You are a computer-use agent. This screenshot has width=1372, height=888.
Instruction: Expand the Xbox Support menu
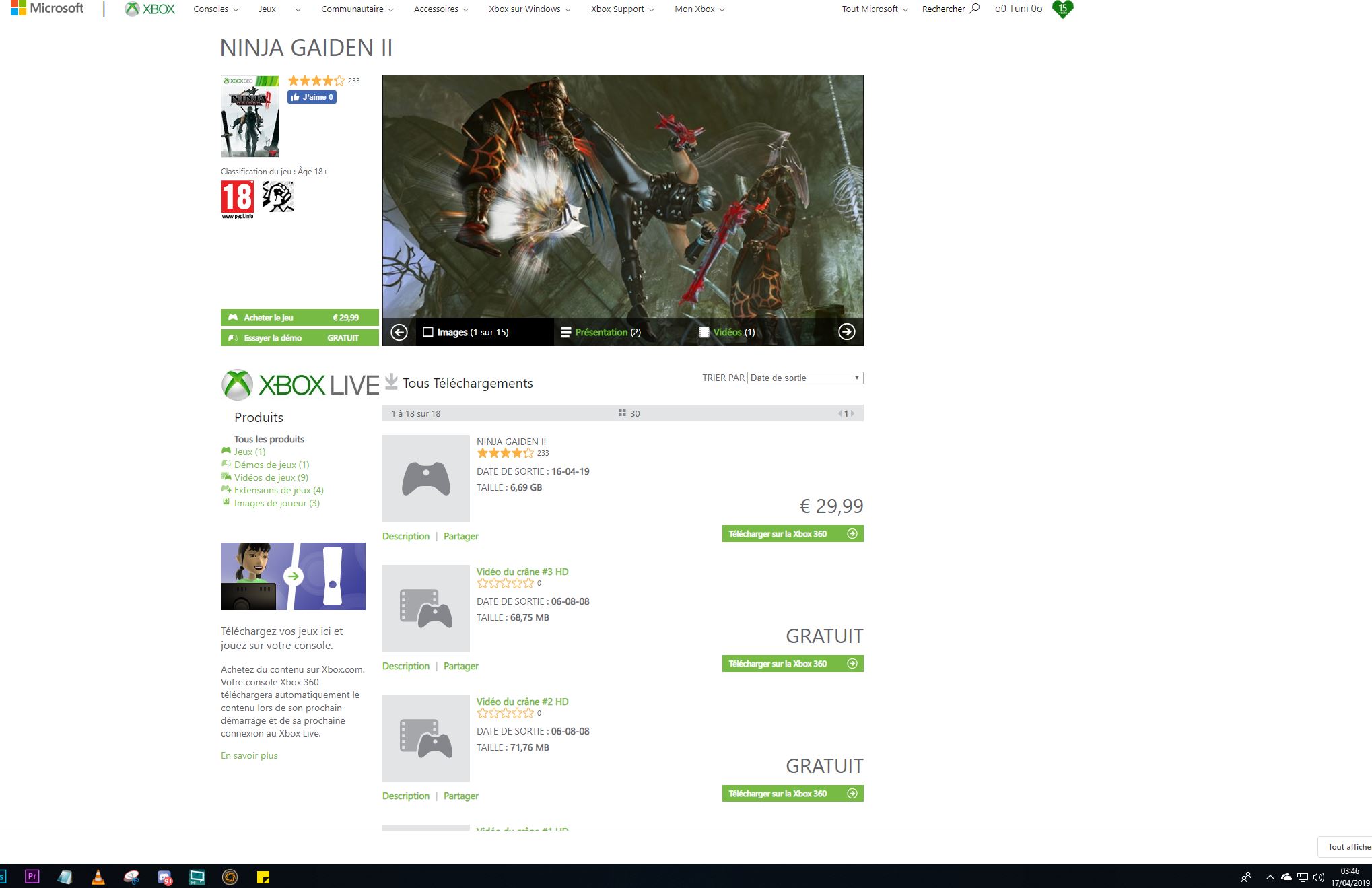[623, 9]
